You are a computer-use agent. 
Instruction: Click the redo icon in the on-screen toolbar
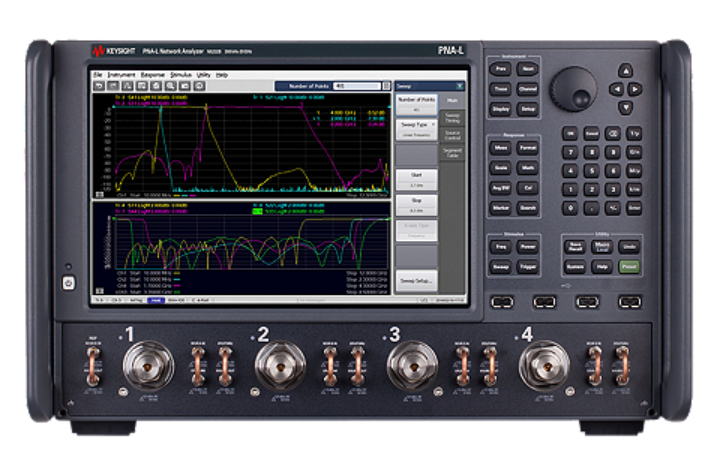point(113,86)
